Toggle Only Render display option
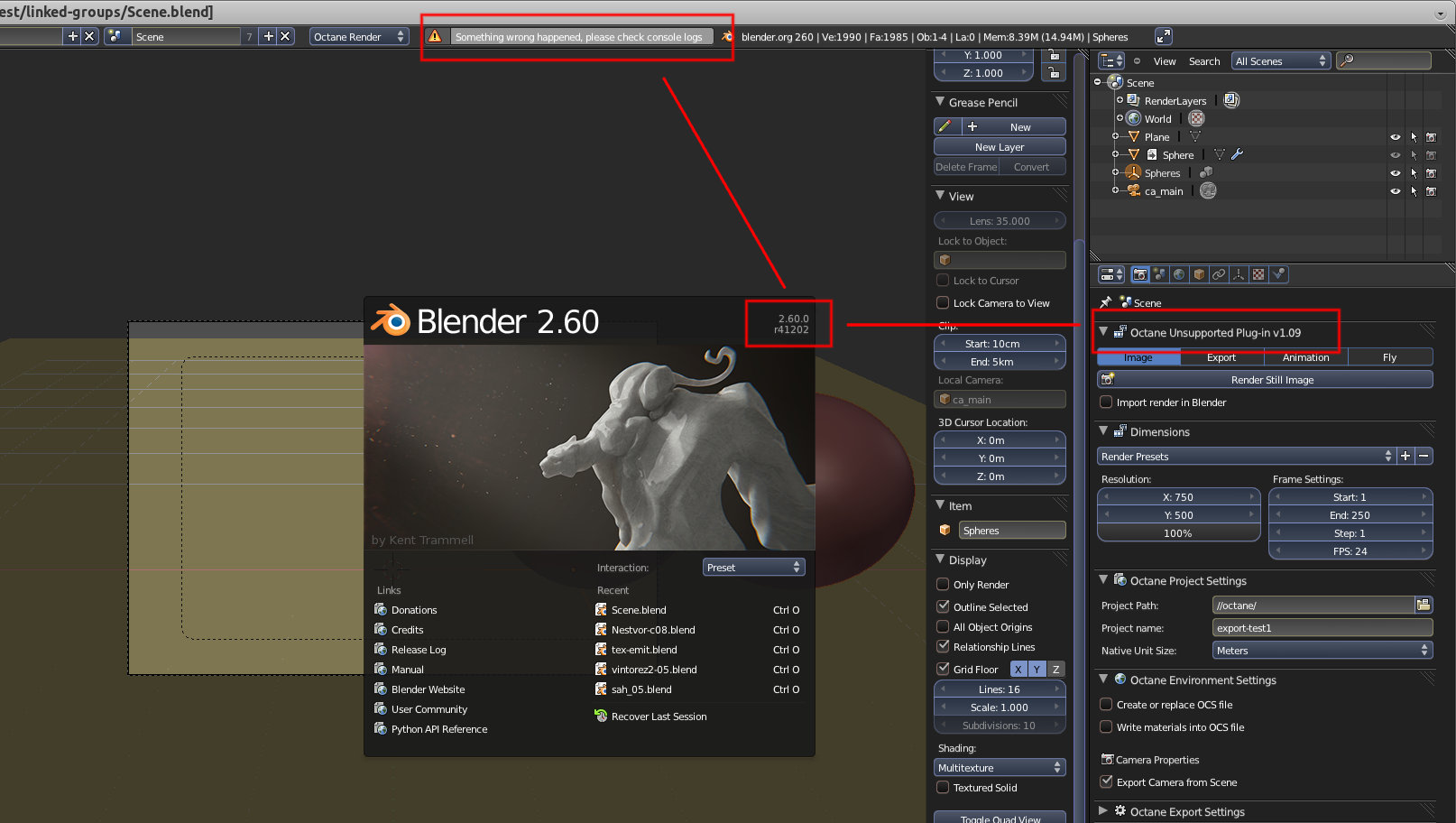The height and width of the screenshot is (823, 1456). tap(943, 584)
